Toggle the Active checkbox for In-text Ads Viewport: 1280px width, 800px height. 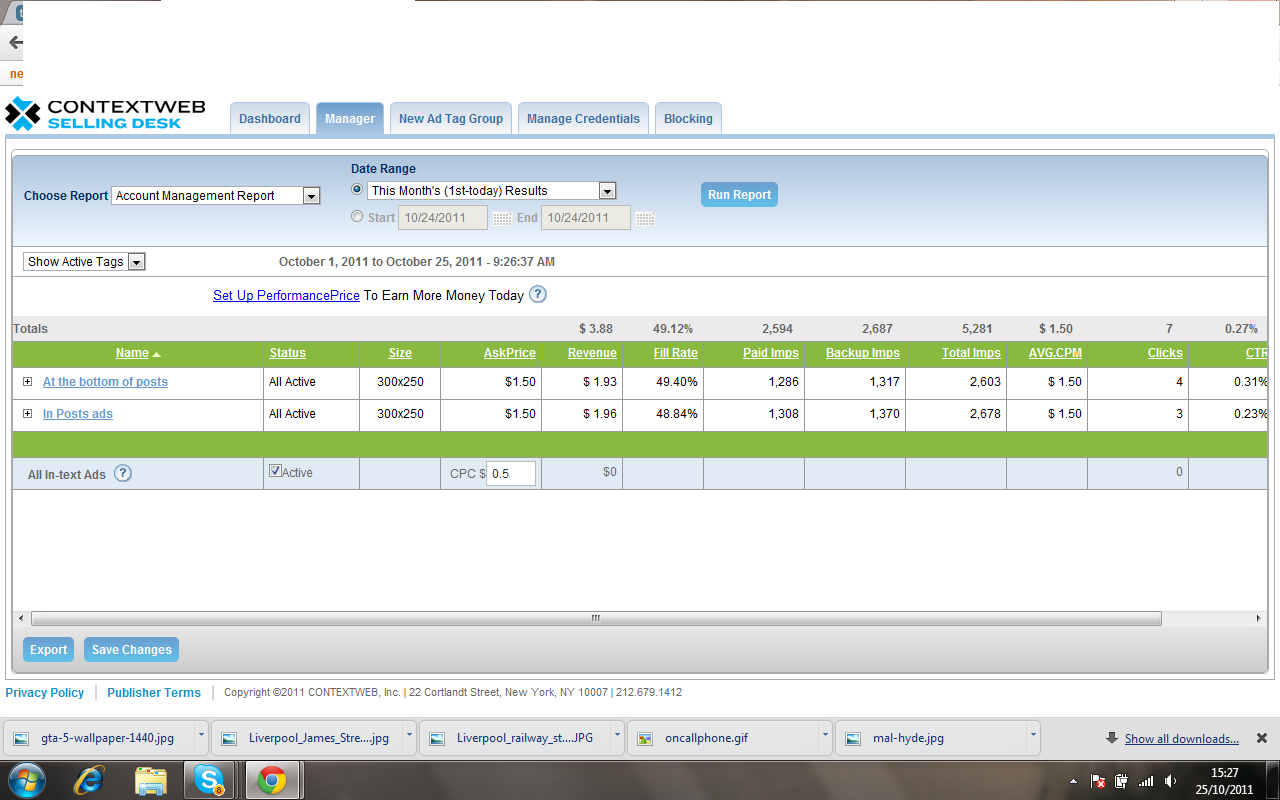click(275, 471)
